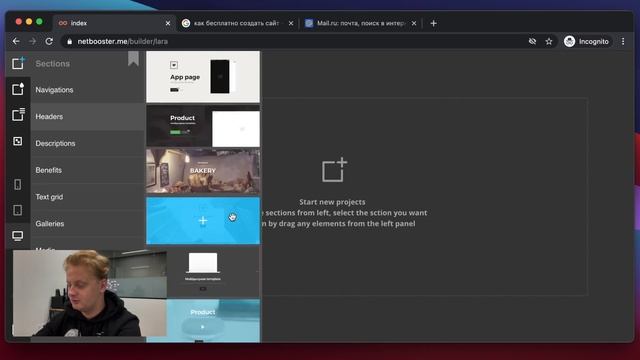Add the highlighted blue header template
The width and height of the screenshot is (640, 360).
[203, 221]
